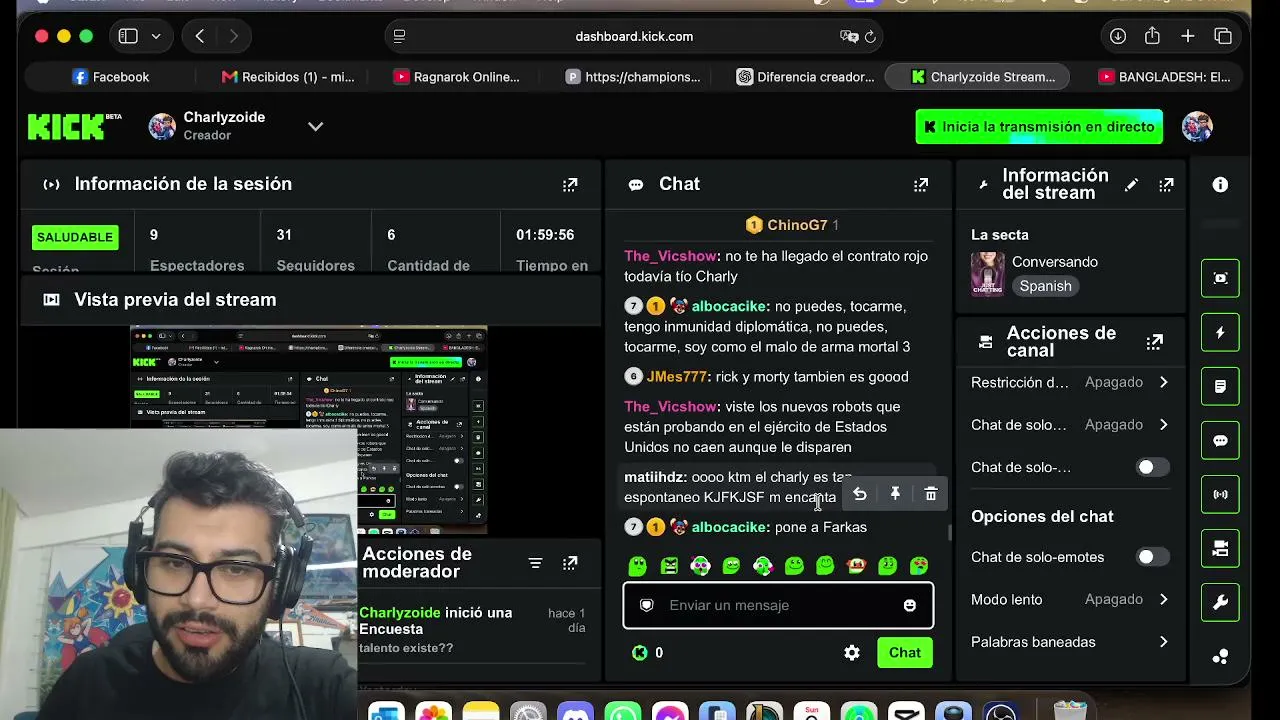Pop out the Chat panel

[921, 185]
